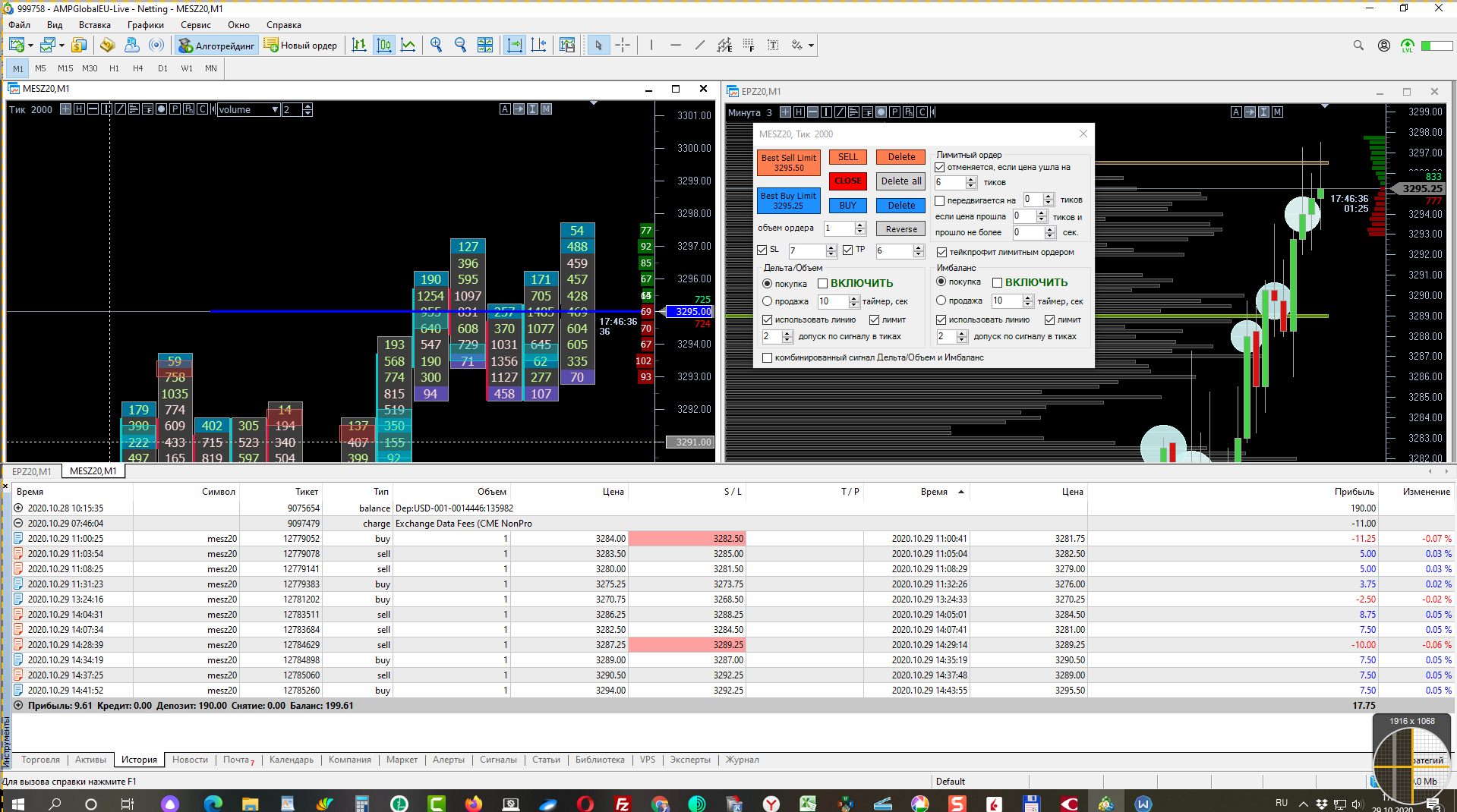Enable chart auto-scroll to latest bar
The image size is (1457, 812).
point(515,46)
